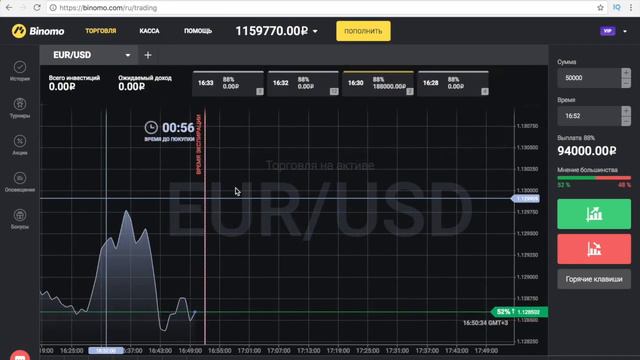
Task: Click the highlighted time marker on chart axis
Action: click(106, 351)
